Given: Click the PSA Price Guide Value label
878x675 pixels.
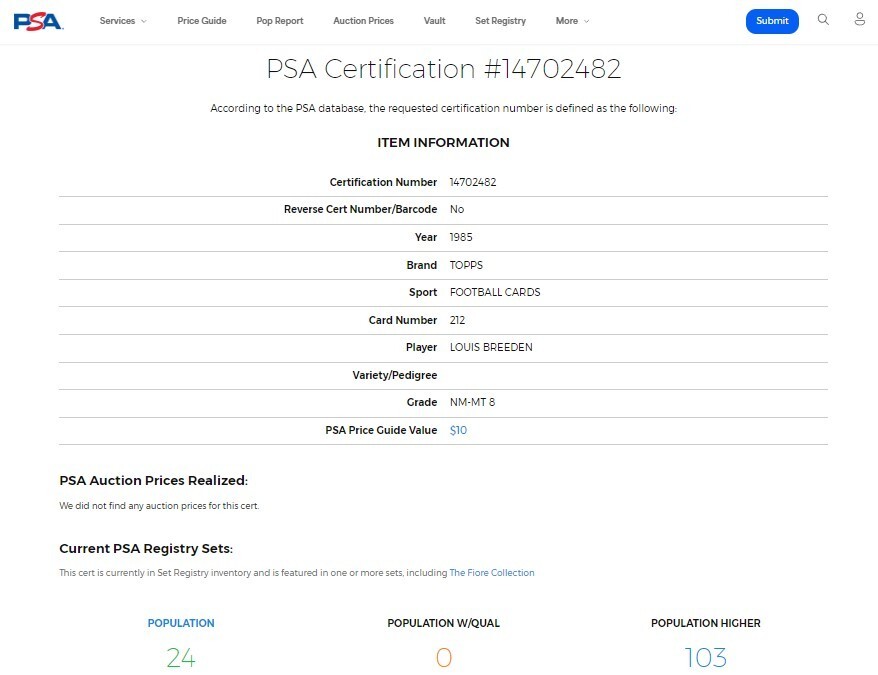Looking at the screenshot, I should coord(381,430).
